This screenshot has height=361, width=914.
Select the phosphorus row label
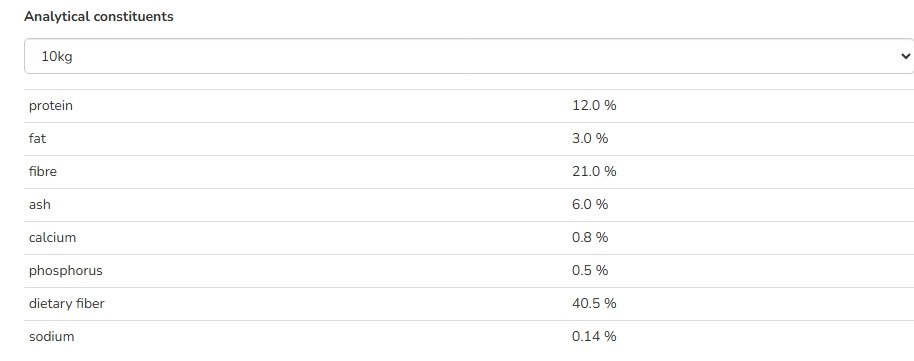tap(65, 271)
